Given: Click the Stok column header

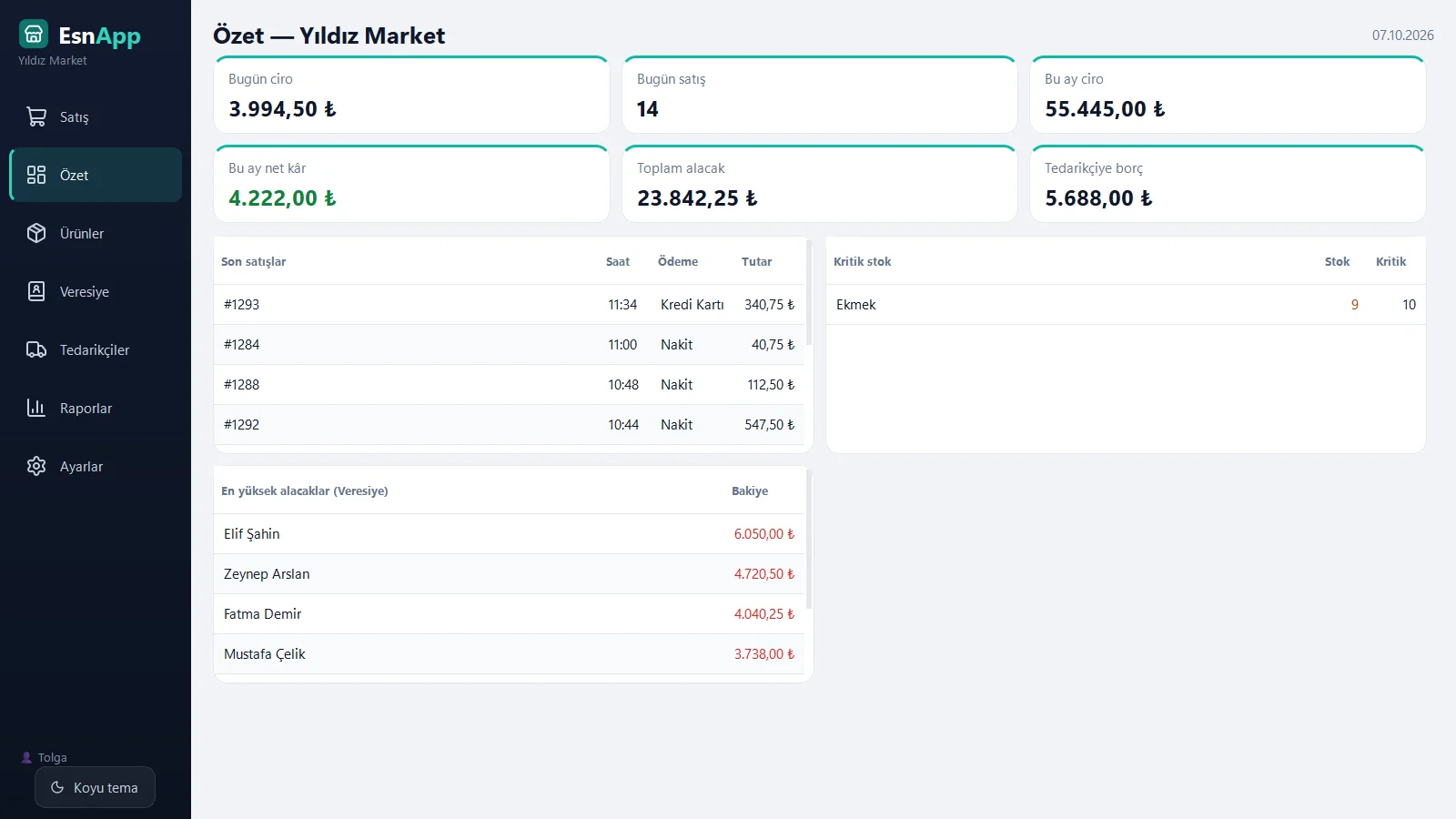Looking at the screenshot, I should pos(1337,261).
